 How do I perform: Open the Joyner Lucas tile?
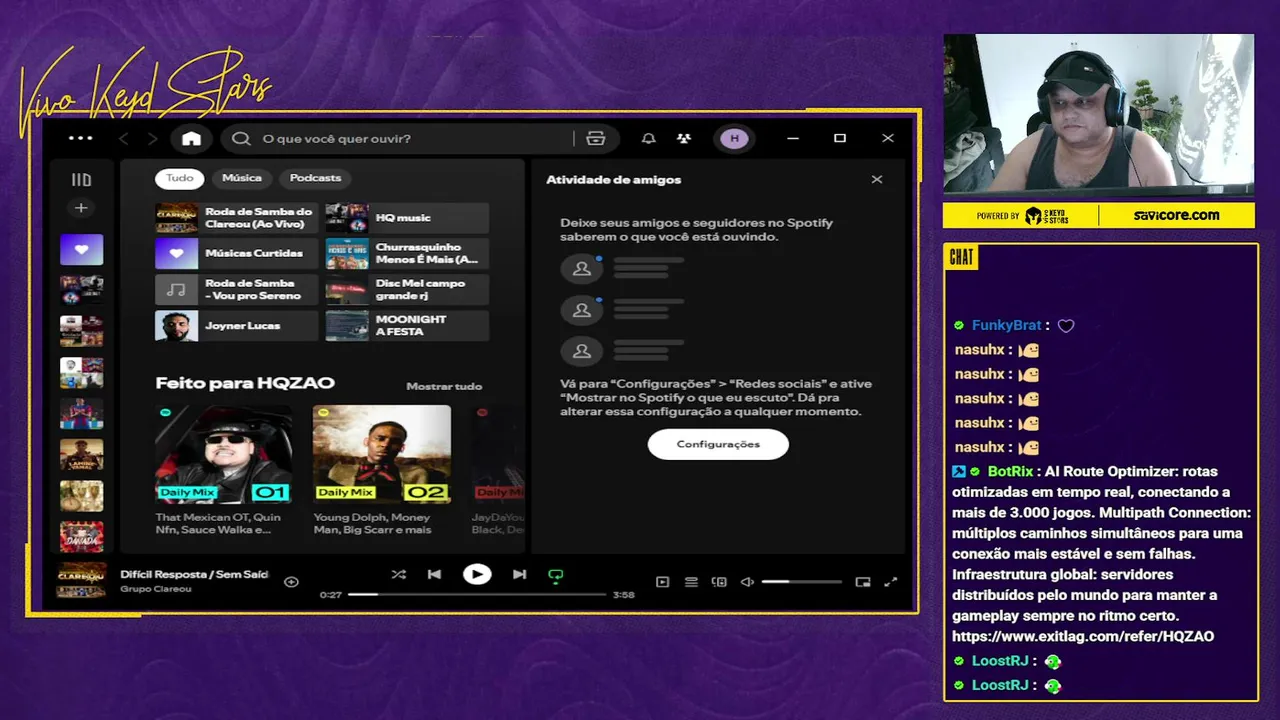(x=236, y=326)
